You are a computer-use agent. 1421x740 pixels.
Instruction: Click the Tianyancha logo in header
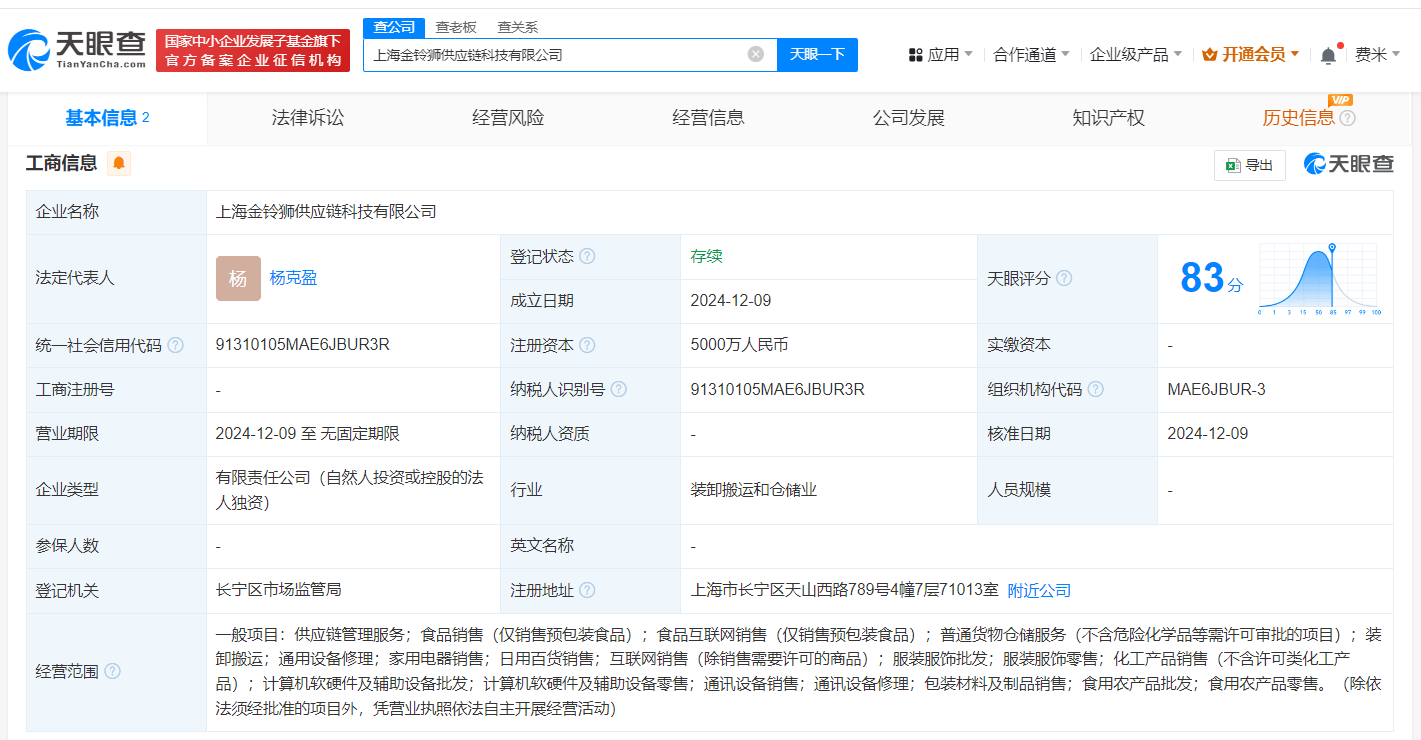(78, 49)
